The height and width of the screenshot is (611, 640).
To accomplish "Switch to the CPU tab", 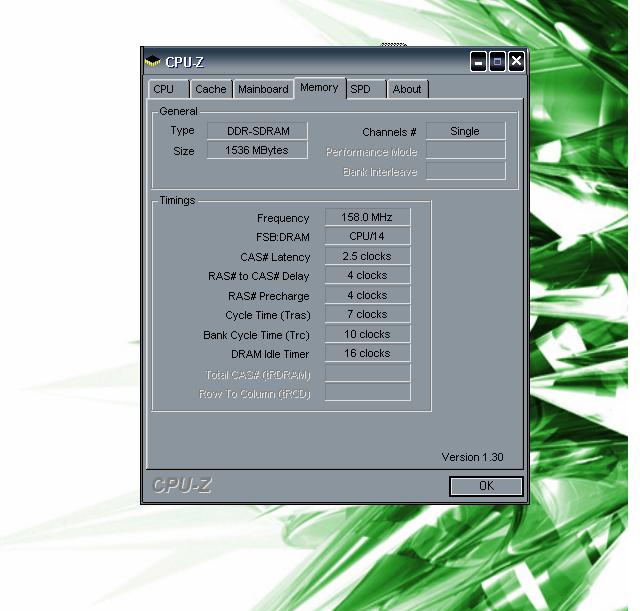I will point(169,89).
